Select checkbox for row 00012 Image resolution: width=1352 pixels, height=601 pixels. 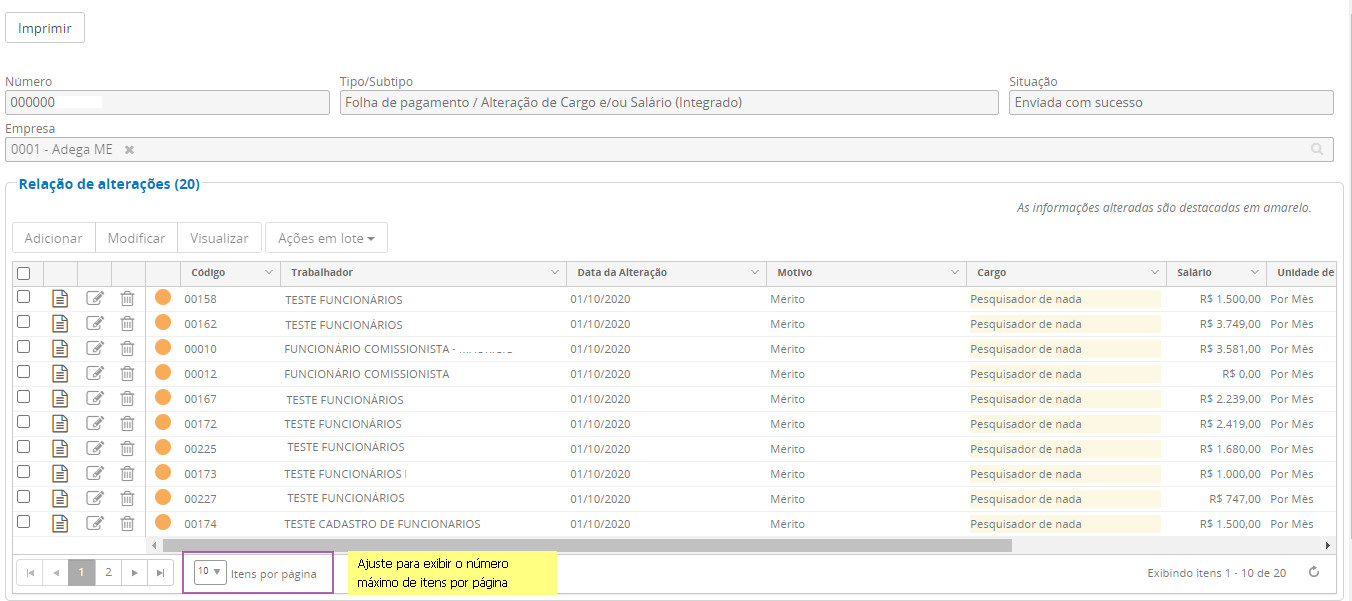point(24,371)
